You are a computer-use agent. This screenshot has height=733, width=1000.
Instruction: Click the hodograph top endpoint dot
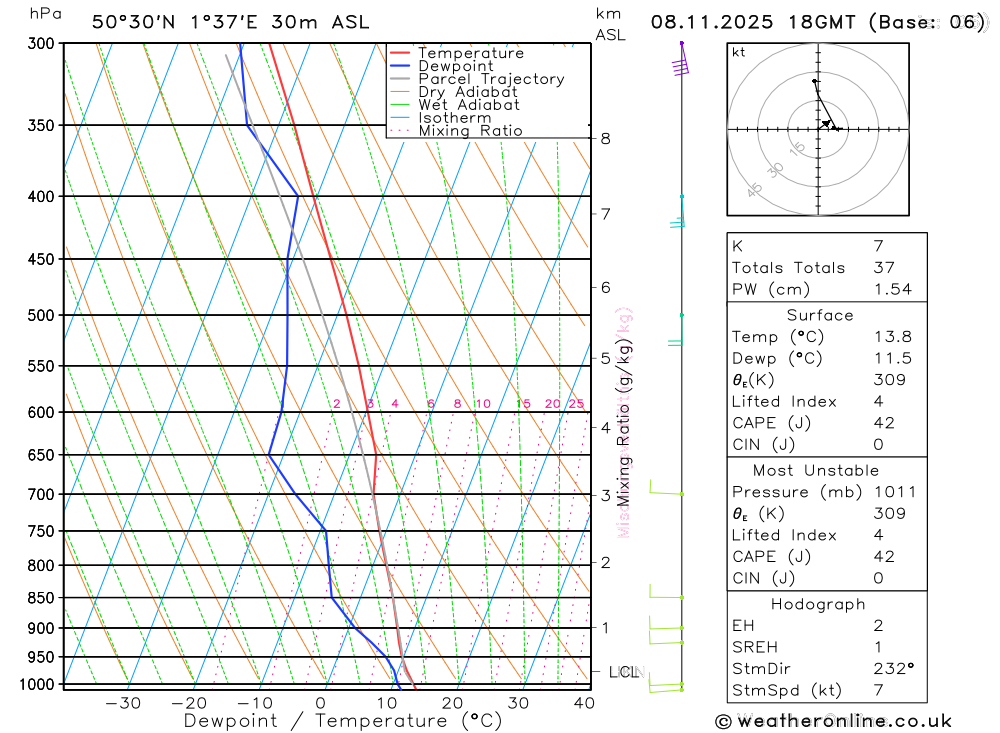pyautogui.click(x=814, y=81)
